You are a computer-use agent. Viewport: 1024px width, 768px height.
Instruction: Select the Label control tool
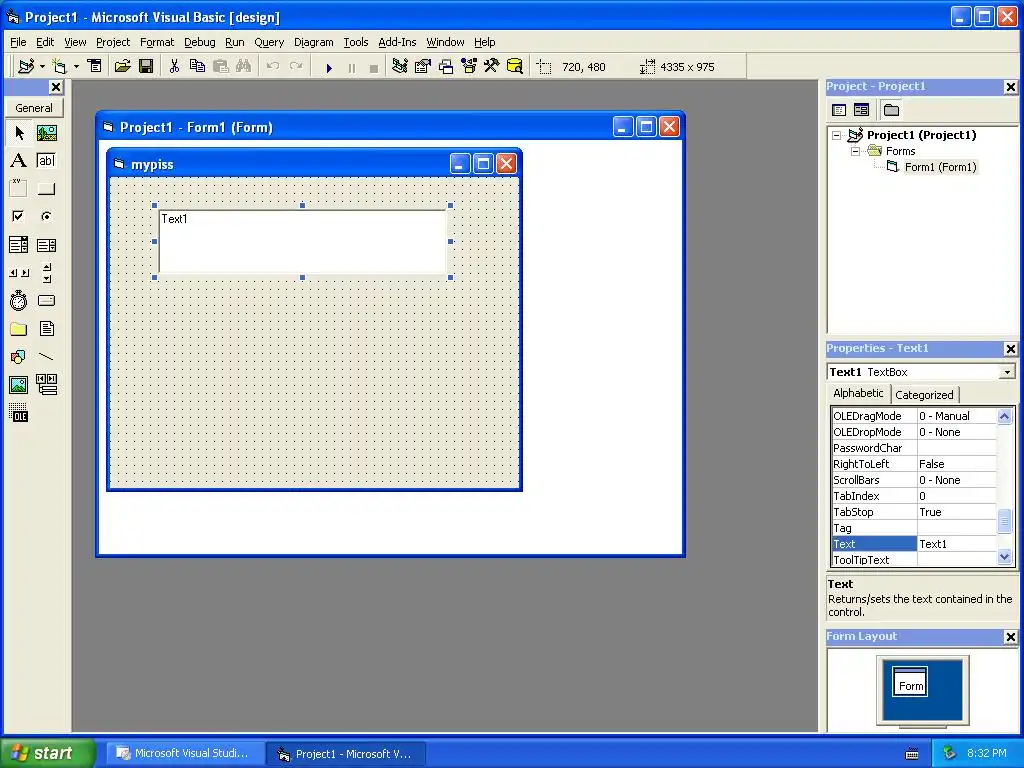pos(19,161)
